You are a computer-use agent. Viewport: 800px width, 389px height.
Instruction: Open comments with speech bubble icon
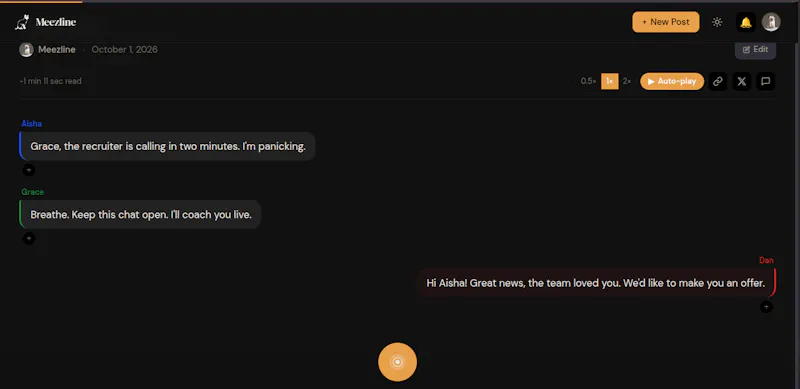[x=766, y=81]
